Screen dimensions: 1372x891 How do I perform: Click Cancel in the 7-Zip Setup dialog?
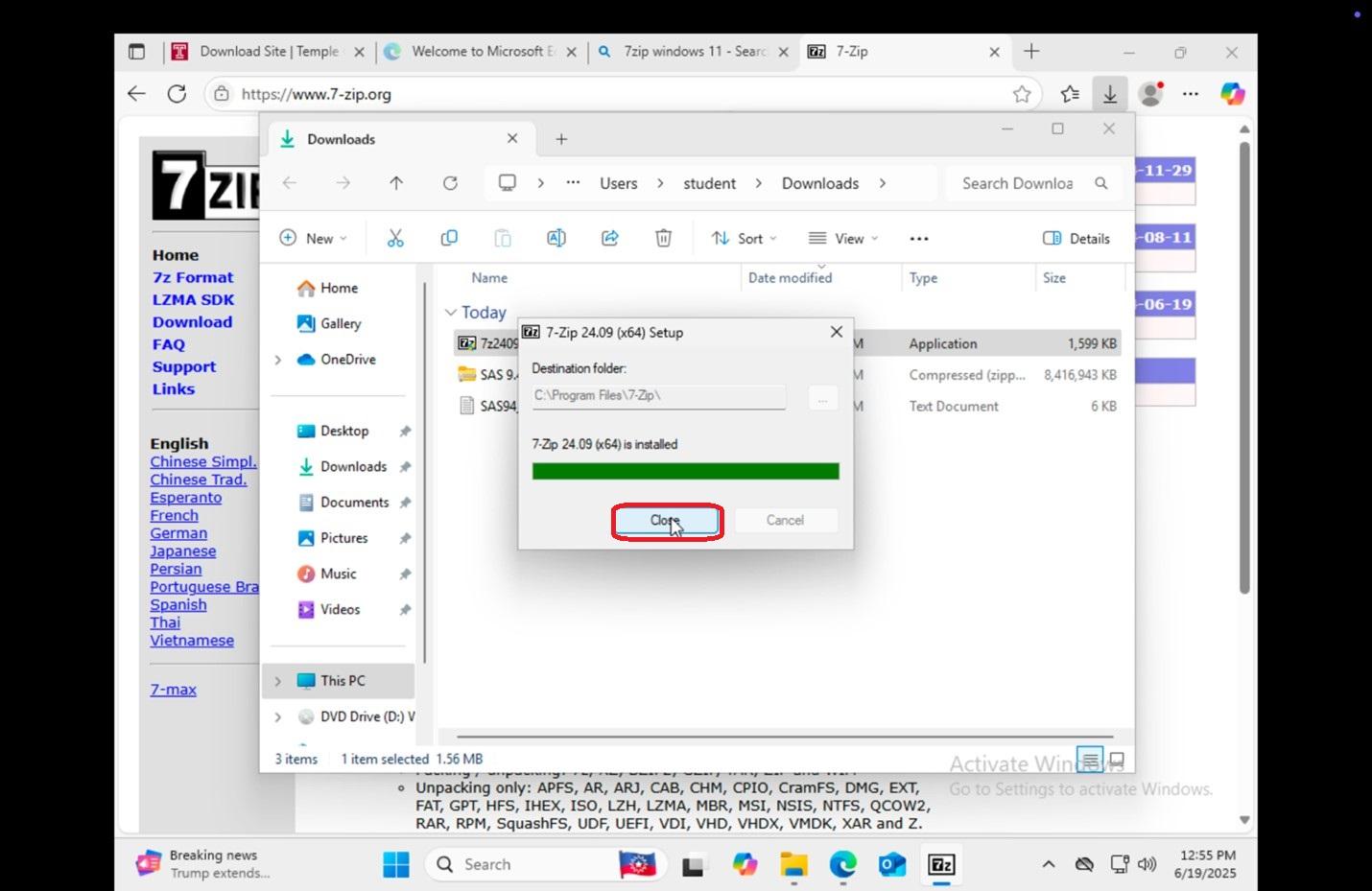tap(785, 521)
